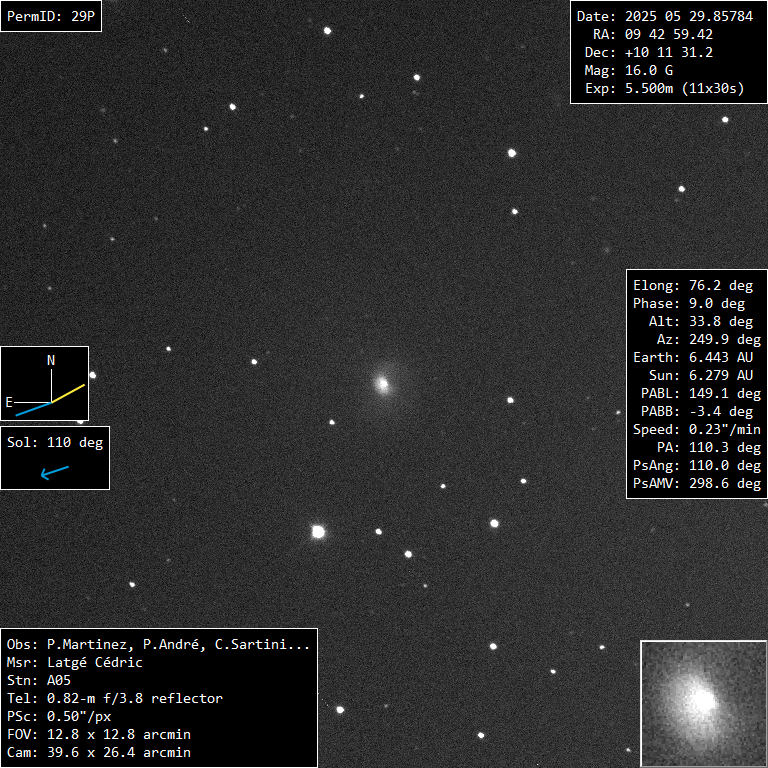Click the Elong: 76.2 deg entry
The height and width of the screenshot is (768, 768).
tap(693, 286)
